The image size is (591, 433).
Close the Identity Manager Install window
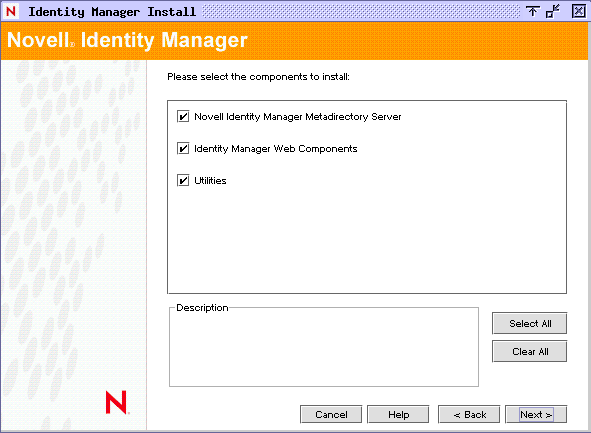coord(579,11)
